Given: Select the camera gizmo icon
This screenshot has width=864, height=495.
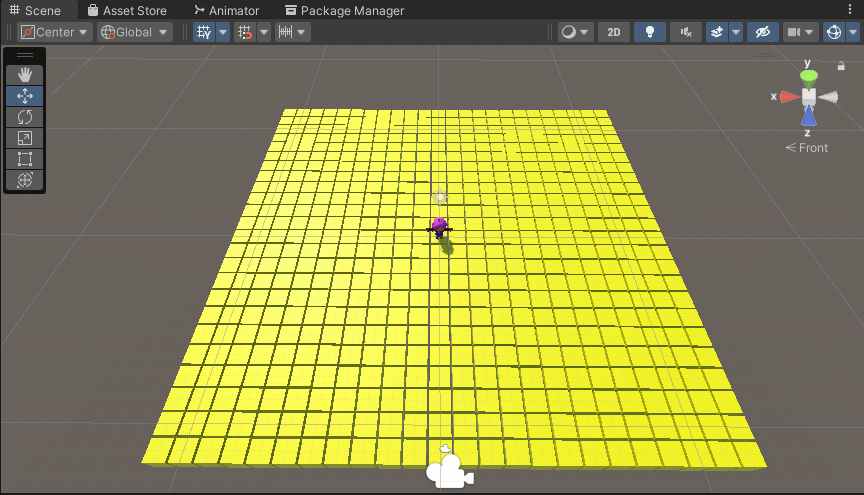Looking at the screenshot, I should coord(449,470).
